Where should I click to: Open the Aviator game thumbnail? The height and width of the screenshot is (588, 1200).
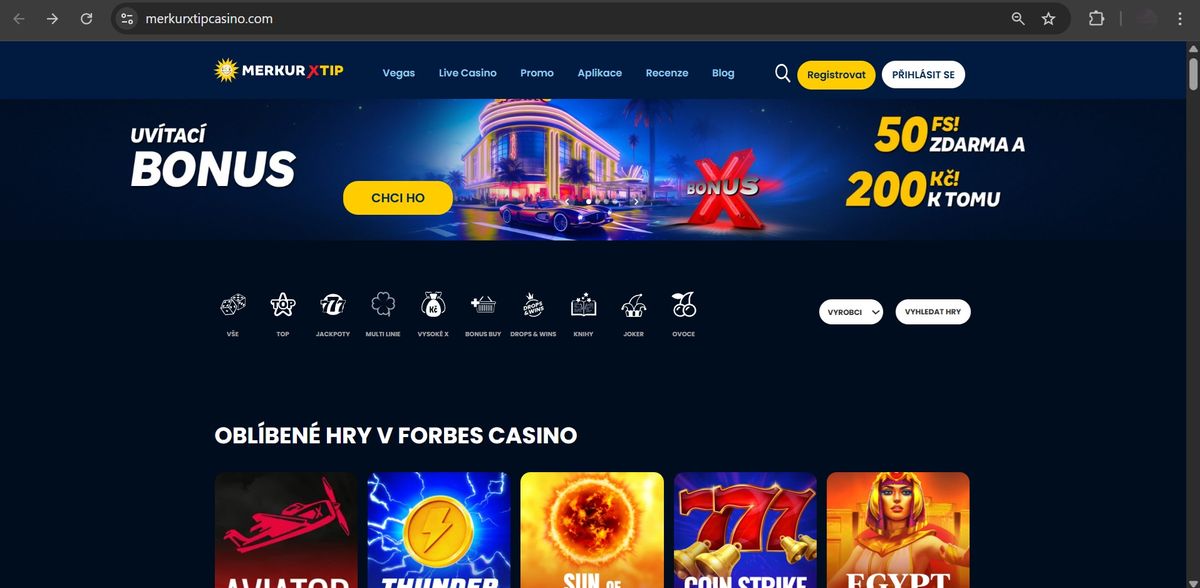coord(286,530)
